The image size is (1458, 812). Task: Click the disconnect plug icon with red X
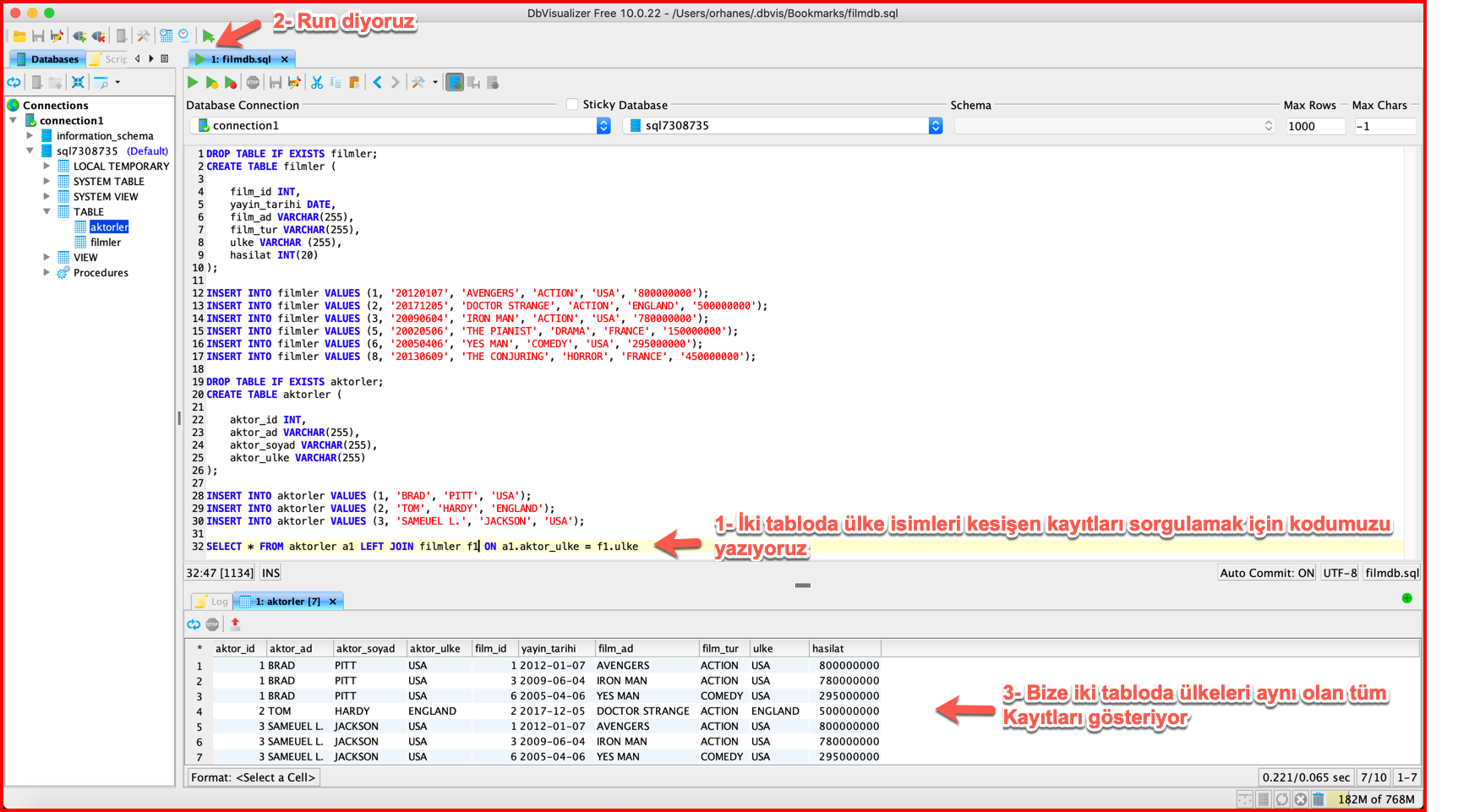(x=99, y=36)
